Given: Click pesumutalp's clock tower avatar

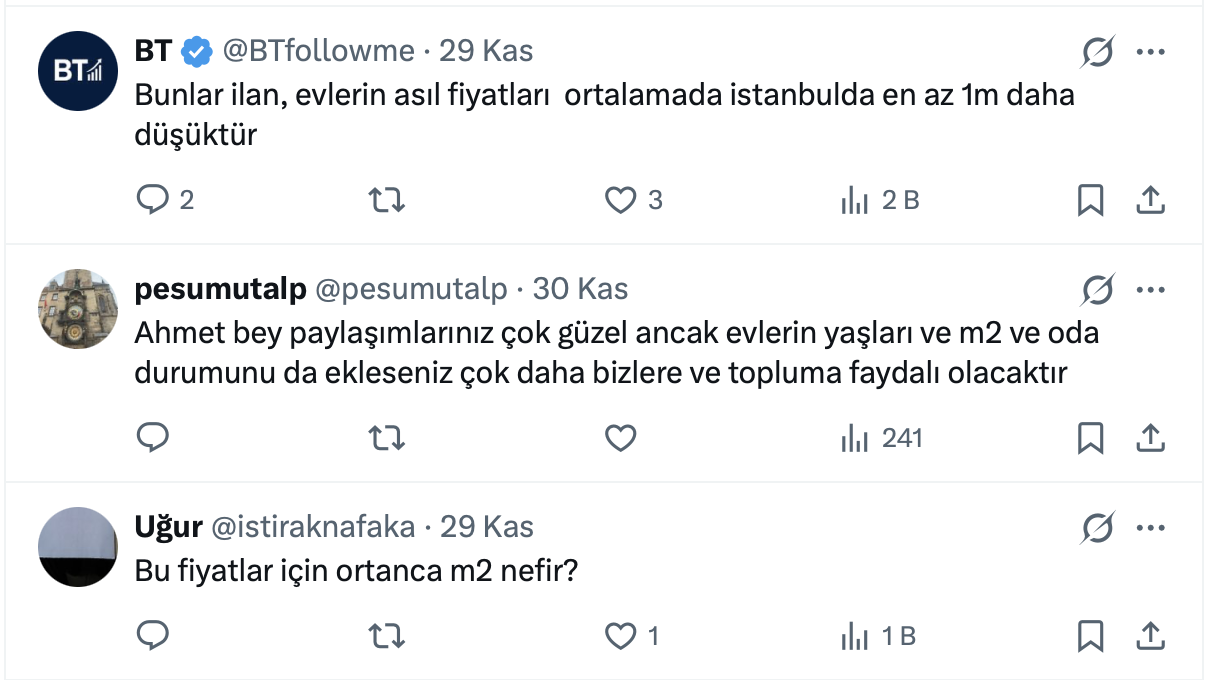Looking at the screenshot, I should coord(78,308).
